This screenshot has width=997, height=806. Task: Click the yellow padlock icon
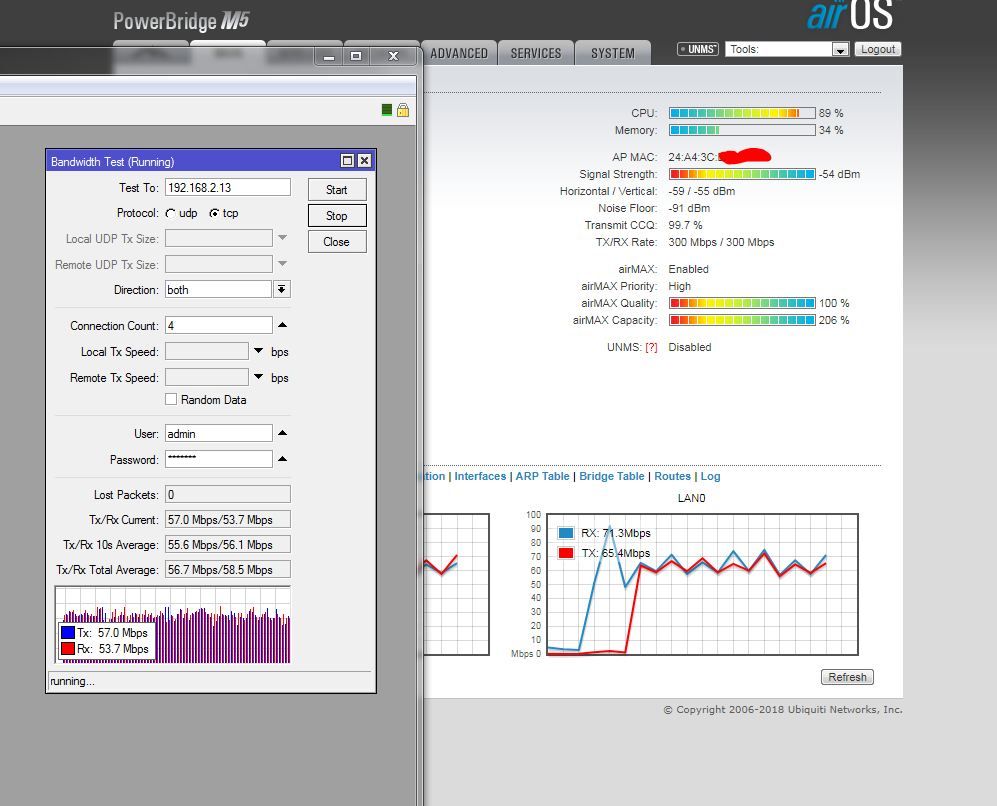click(x=402, y=110)
